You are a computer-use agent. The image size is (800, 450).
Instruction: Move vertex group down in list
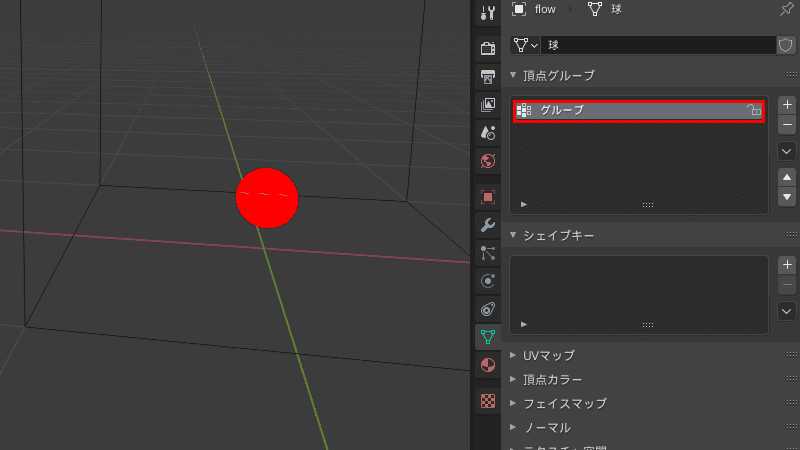coord(787,197)
